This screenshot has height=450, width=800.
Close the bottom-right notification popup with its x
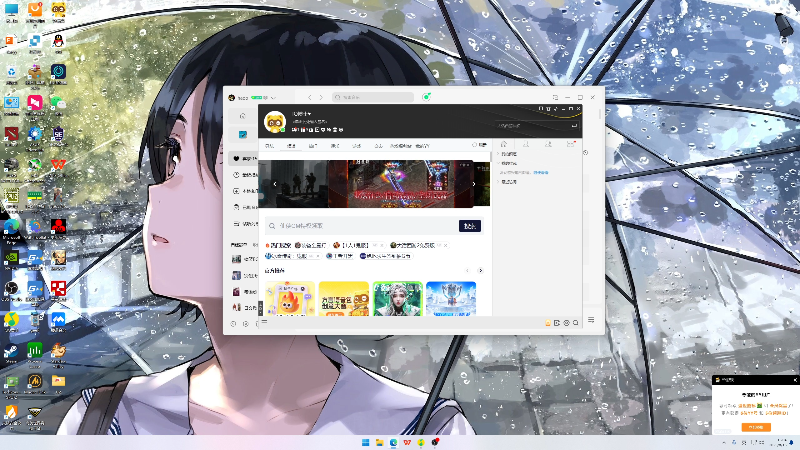click(x=795, y=380)
